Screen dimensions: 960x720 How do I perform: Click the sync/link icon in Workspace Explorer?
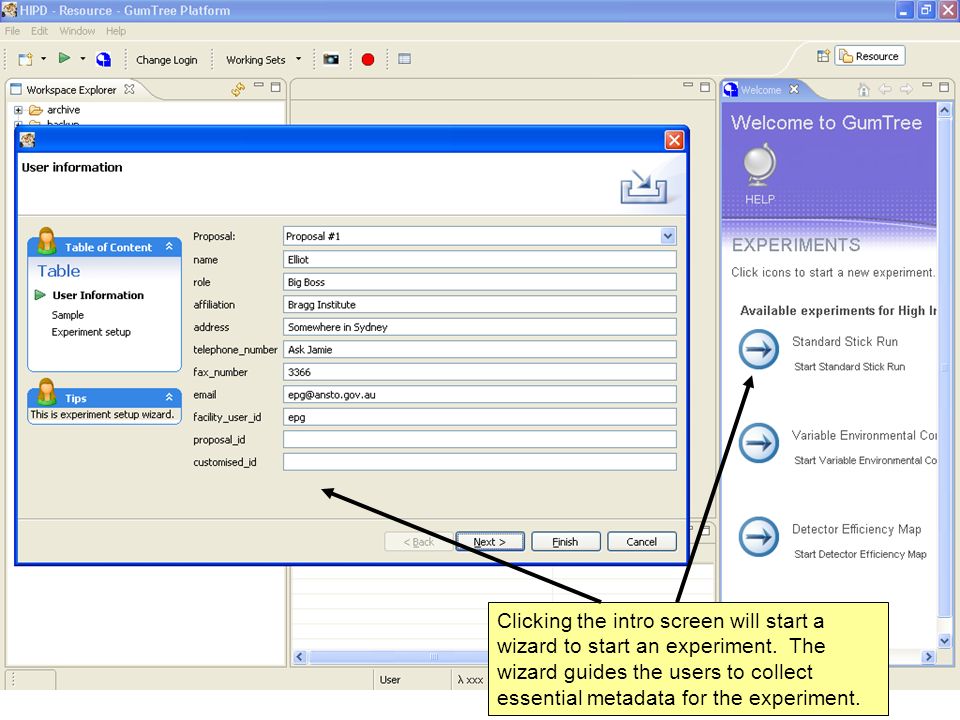(x=238, y=89)
